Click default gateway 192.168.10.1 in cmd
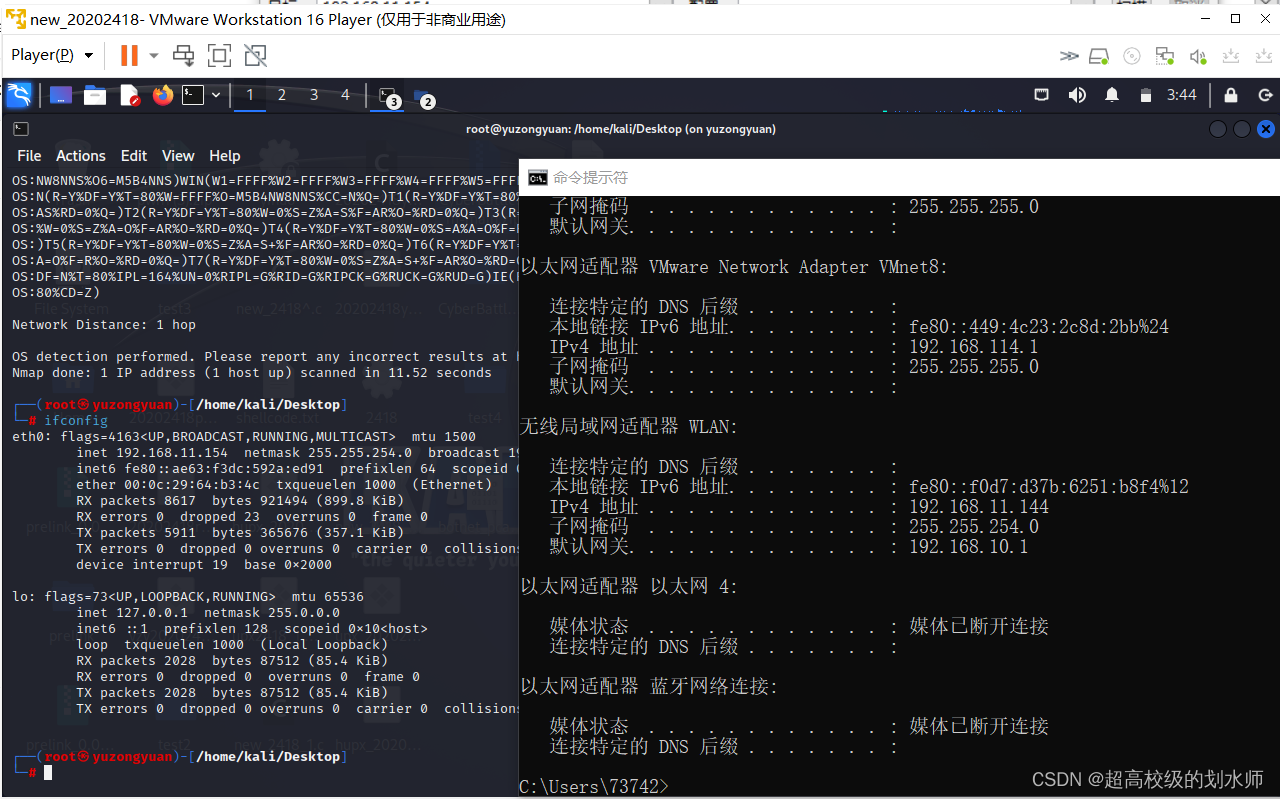Screen dimensions: 1280x799 tap(969, 547)
